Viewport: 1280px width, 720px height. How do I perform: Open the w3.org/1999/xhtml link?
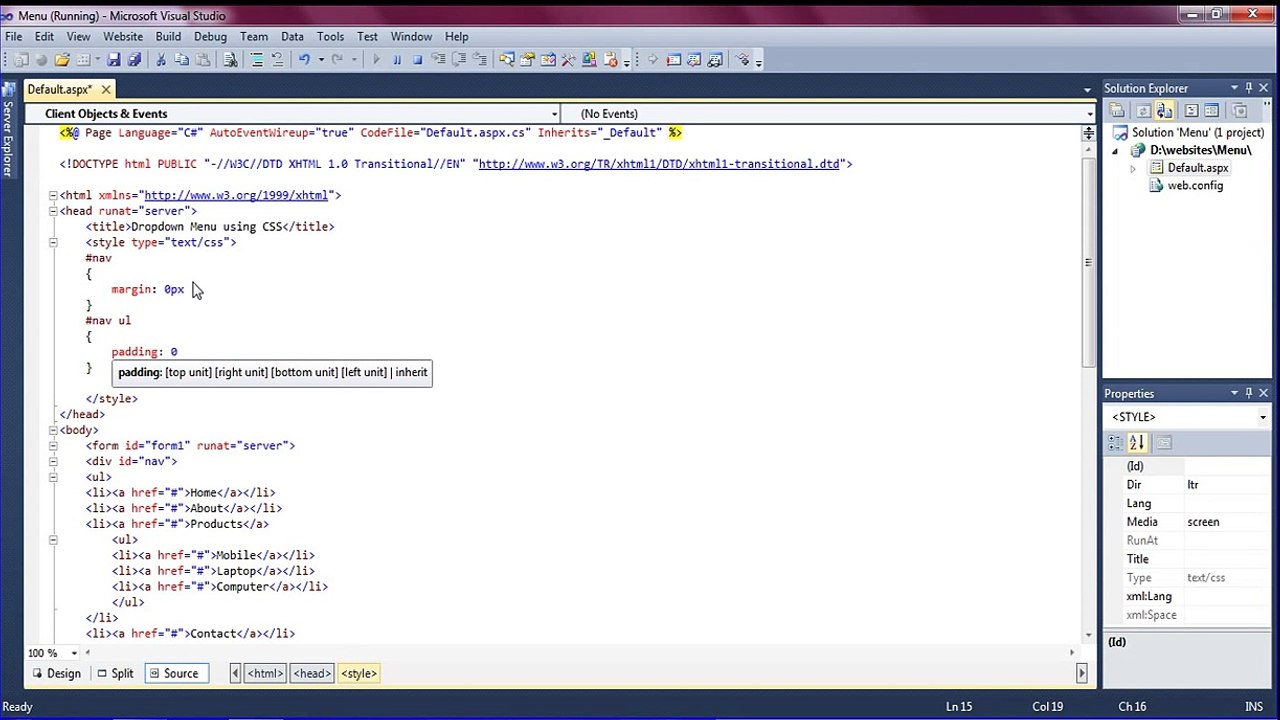click(236, 195)
